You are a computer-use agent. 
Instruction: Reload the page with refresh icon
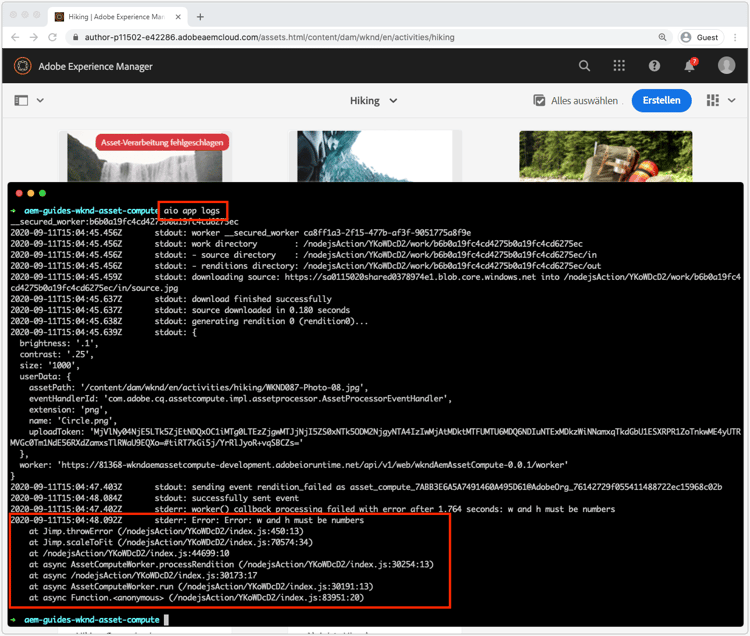(53, 37)
